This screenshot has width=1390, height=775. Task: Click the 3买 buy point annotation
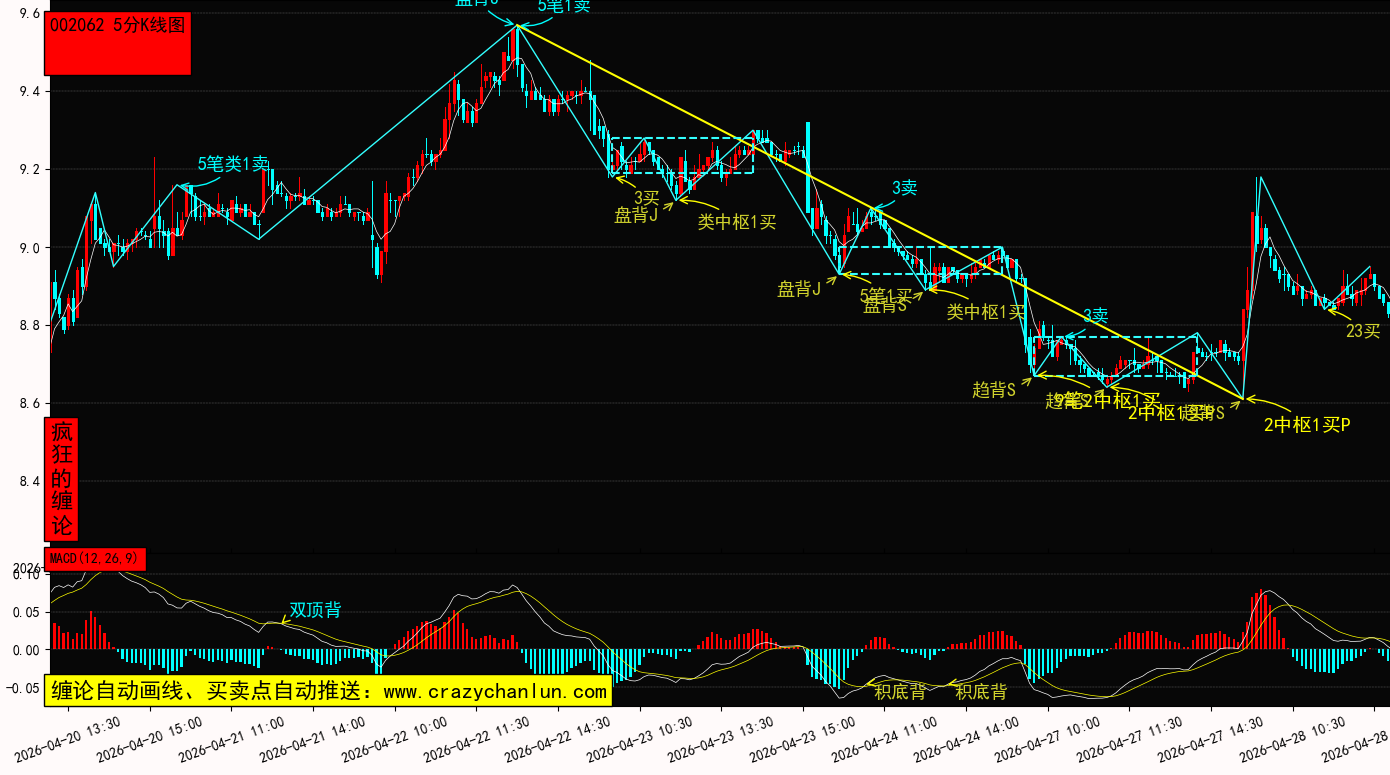point(646,198)
